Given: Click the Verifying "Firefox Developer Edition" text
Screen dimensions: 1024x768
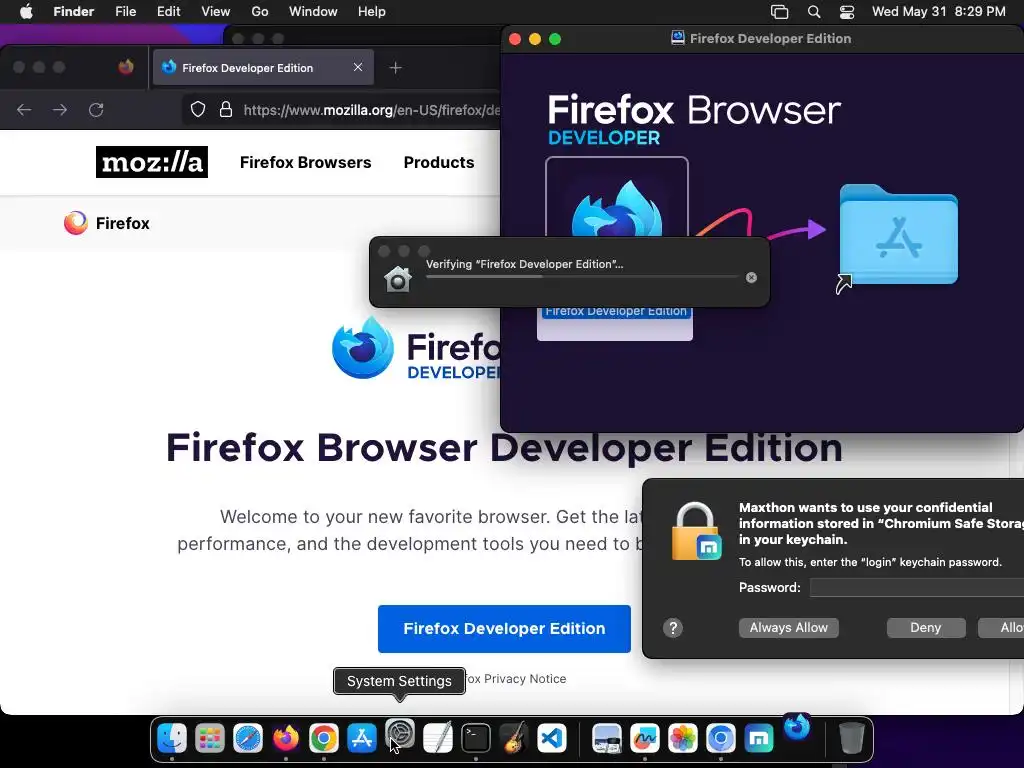Looking at the screenshot, I should tap(524, 264).
